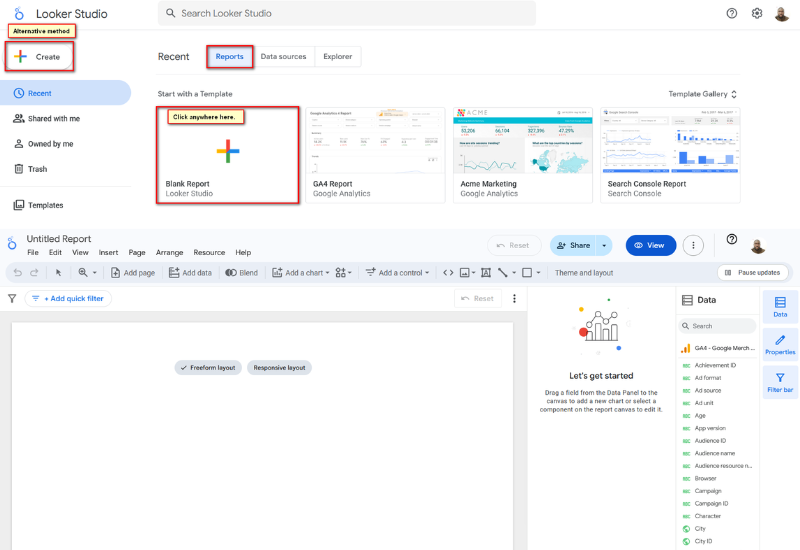
Task: Open the Search Console Report template
Action: coord(670,155)
